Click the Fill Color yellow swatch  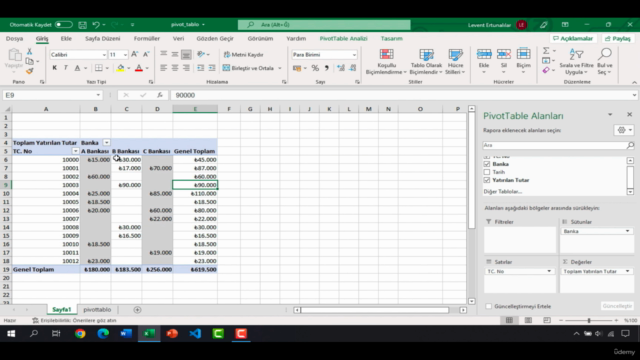point(120,68)
